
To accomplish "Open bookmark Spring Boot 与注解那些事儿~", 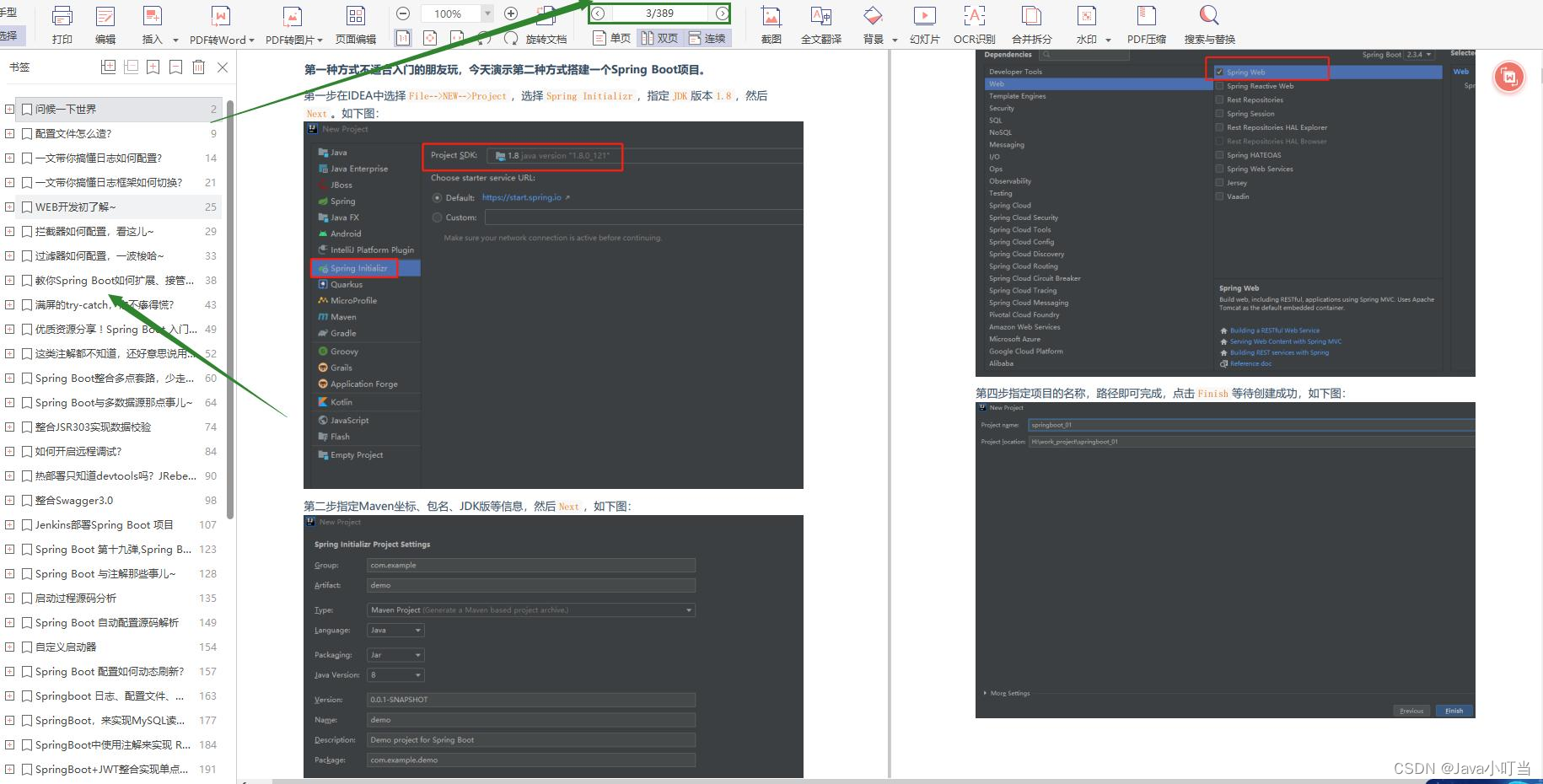I will pyautogui.click(x=105, y=573).
